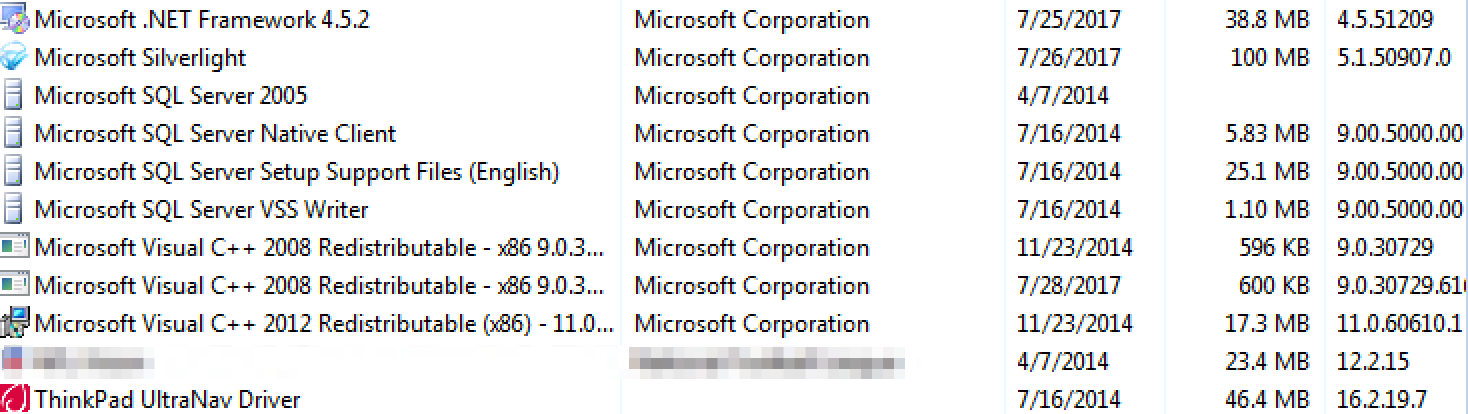Click the Microsoft .NET Framework 4.5.2 icon
Viewport: 1468px width, 414px height.
14,19
